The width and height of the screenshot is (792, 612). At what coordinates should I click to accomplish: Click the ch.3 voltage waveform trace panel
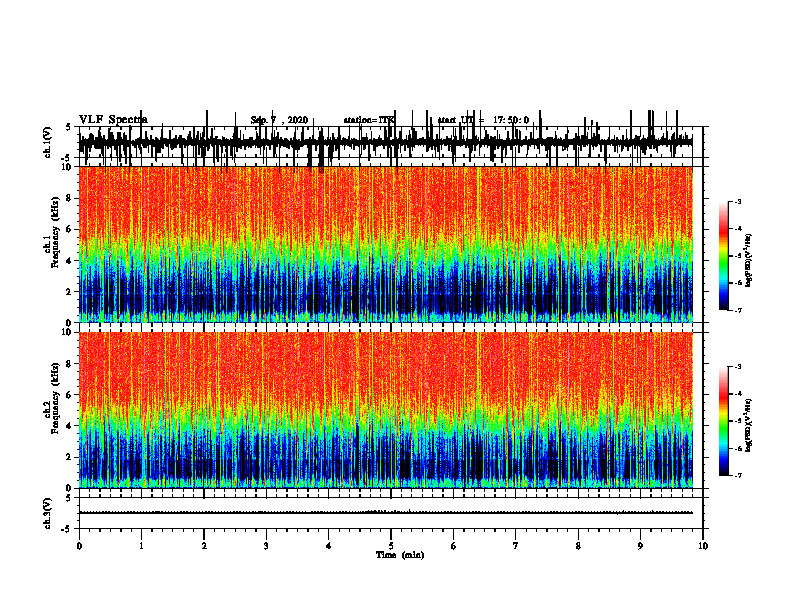(x=391, y=513)
